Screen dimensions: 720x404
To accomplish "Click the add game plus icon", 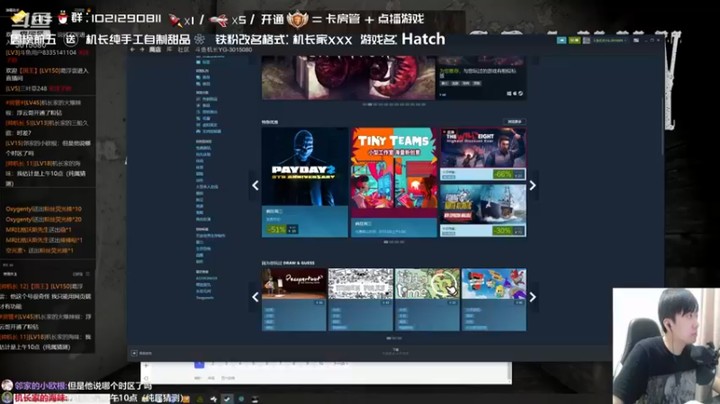I will coord(134,353).
